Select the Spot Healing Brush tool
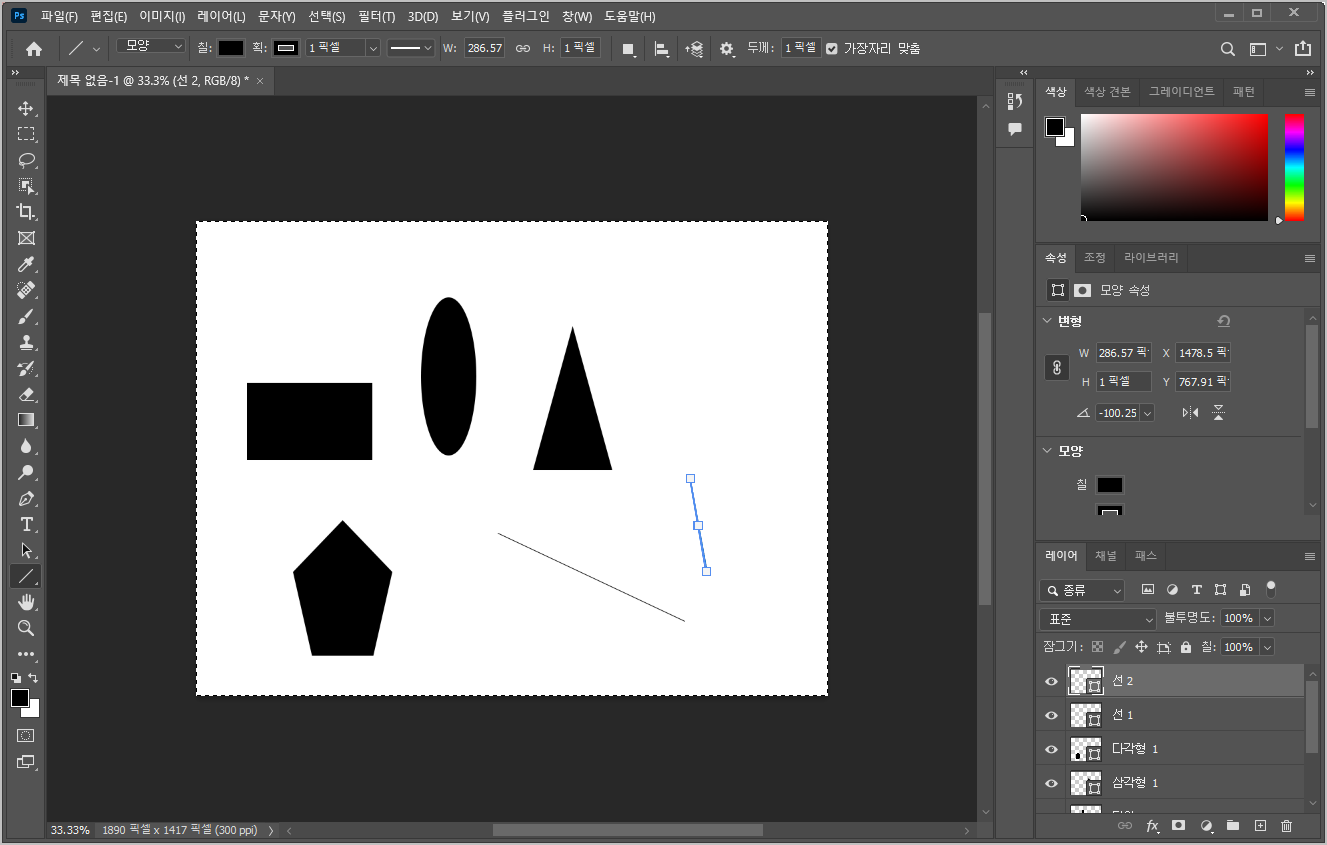The width and height of the screenshot is (1327, 845). pos(26,290)
